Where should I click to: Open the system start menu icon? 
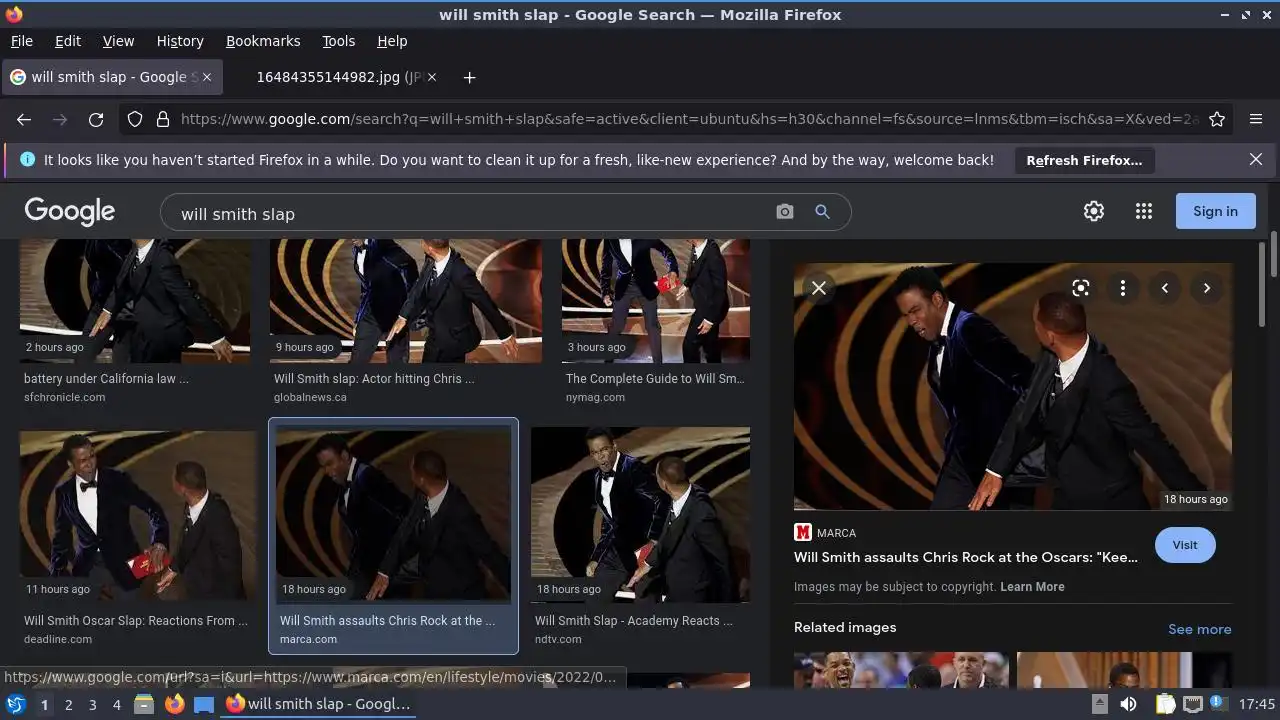tap(15, 704)
